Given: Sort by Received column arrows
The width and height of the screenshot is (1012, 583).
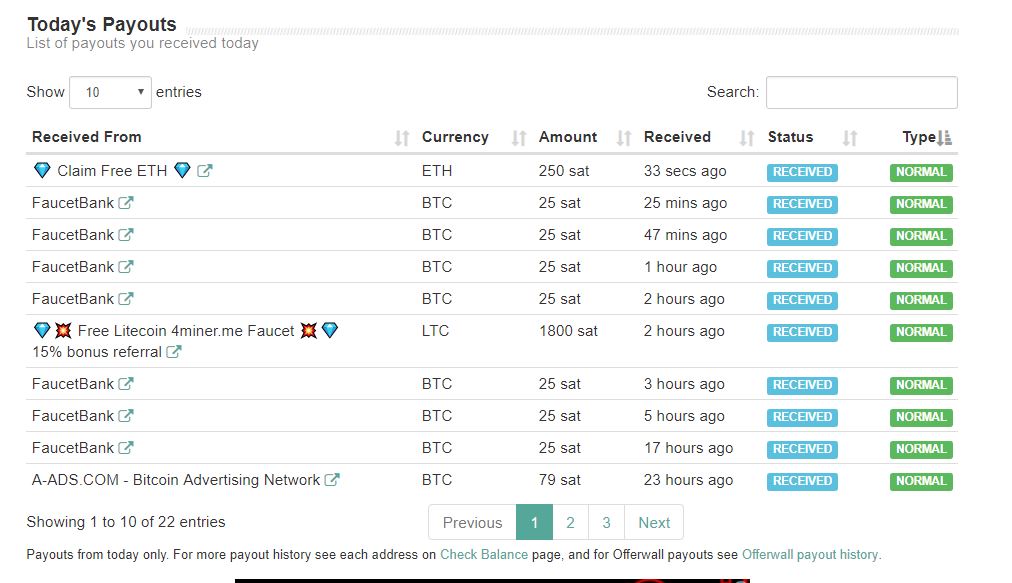Looking at the screenshot, I should click(747, 138).
